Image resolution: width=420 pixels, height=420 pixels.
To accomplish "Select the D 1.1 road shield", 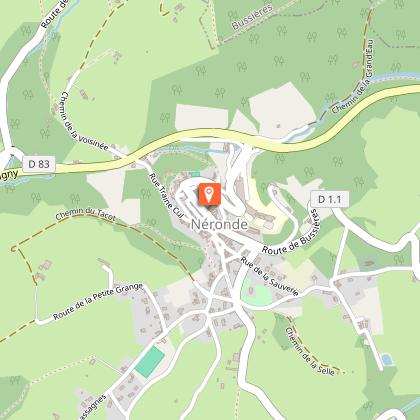I will tap(330, 199).
